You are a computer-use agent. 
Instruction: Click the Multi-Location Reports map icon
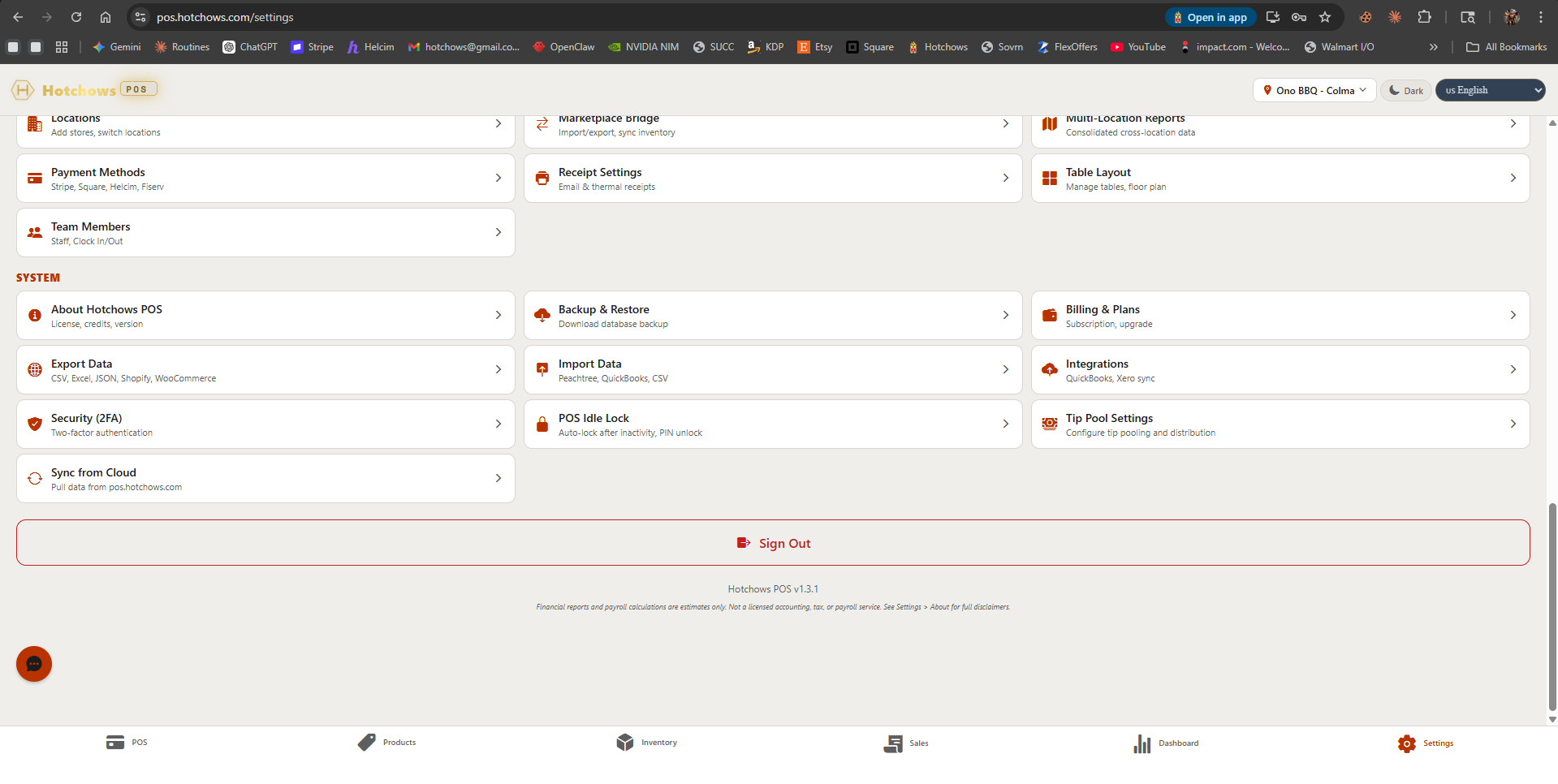tap(1050, 124)
